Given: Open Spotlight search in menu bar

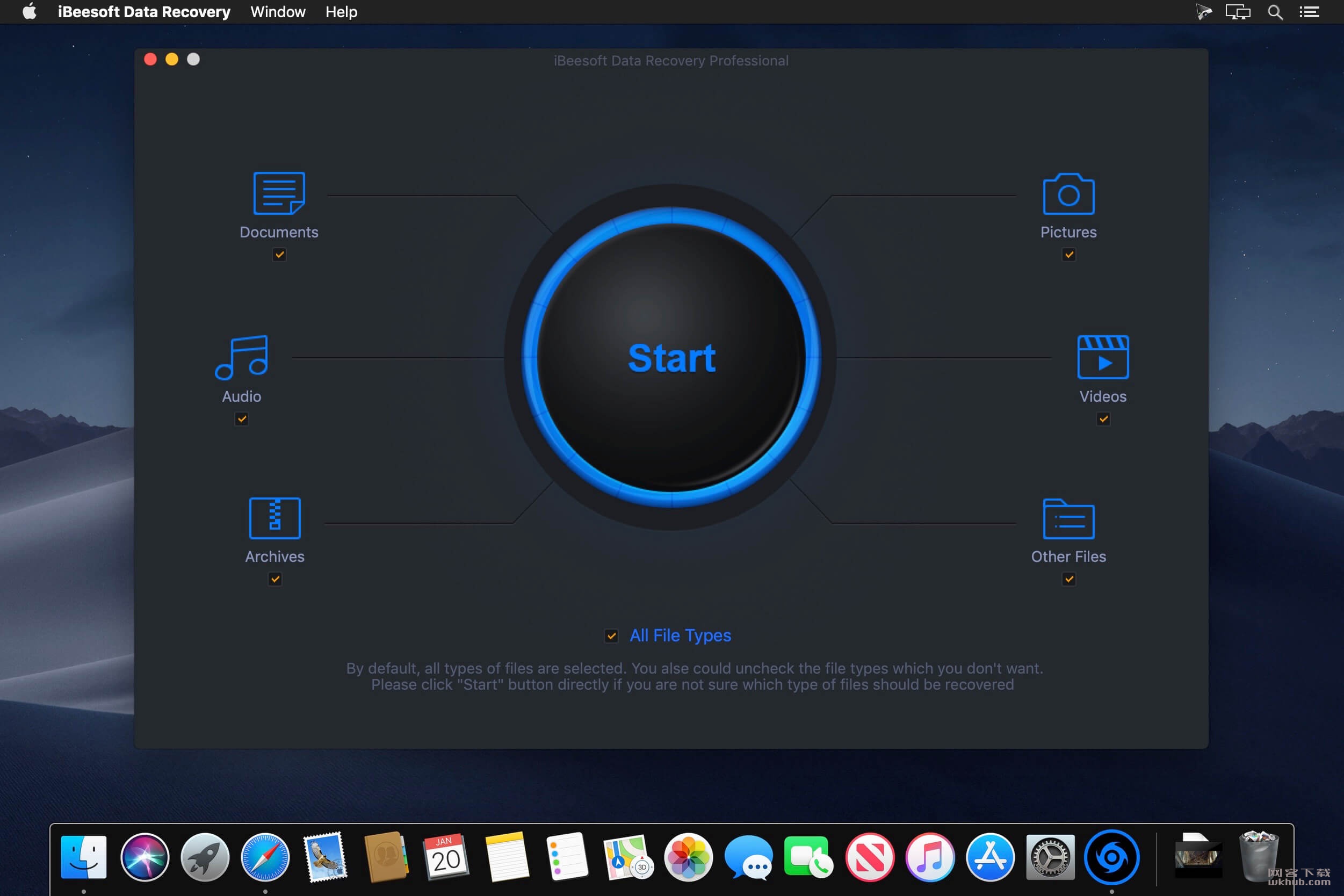Looking at the screenshot, I should 1275,12.
